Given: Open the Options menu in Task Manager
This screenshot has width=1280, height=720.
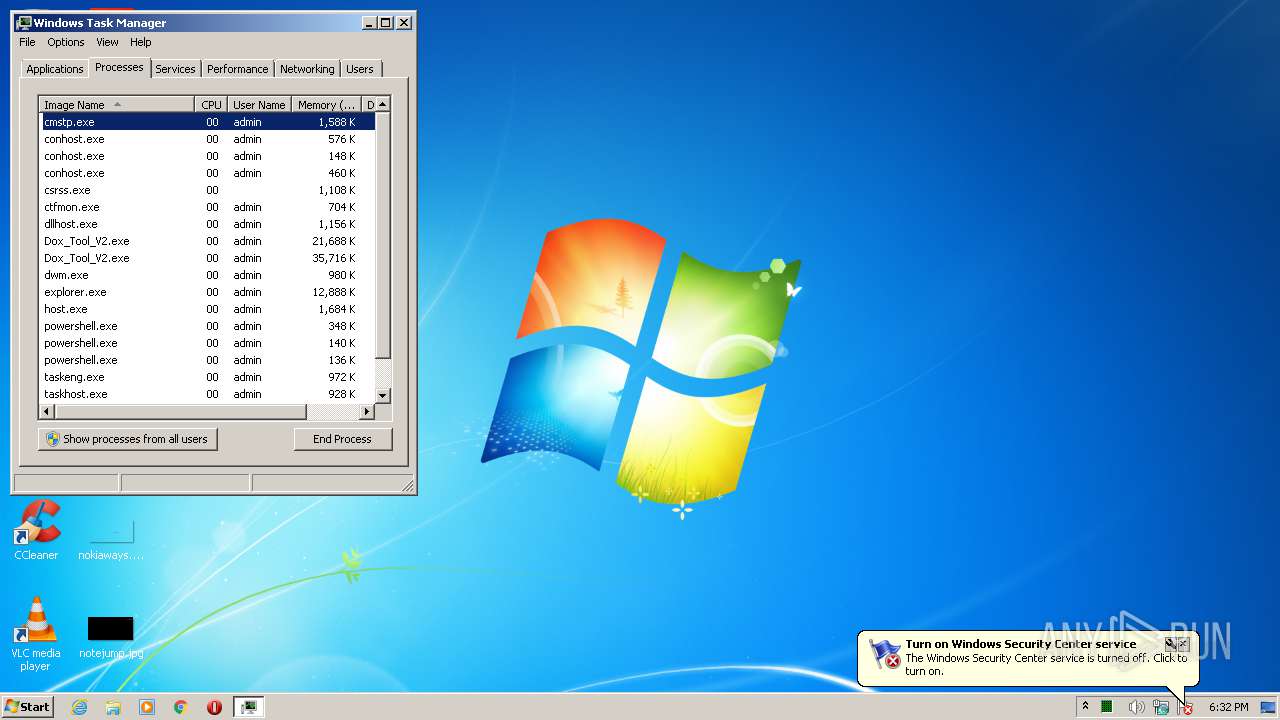Looking at the screenshot, I should coord(66,42).
